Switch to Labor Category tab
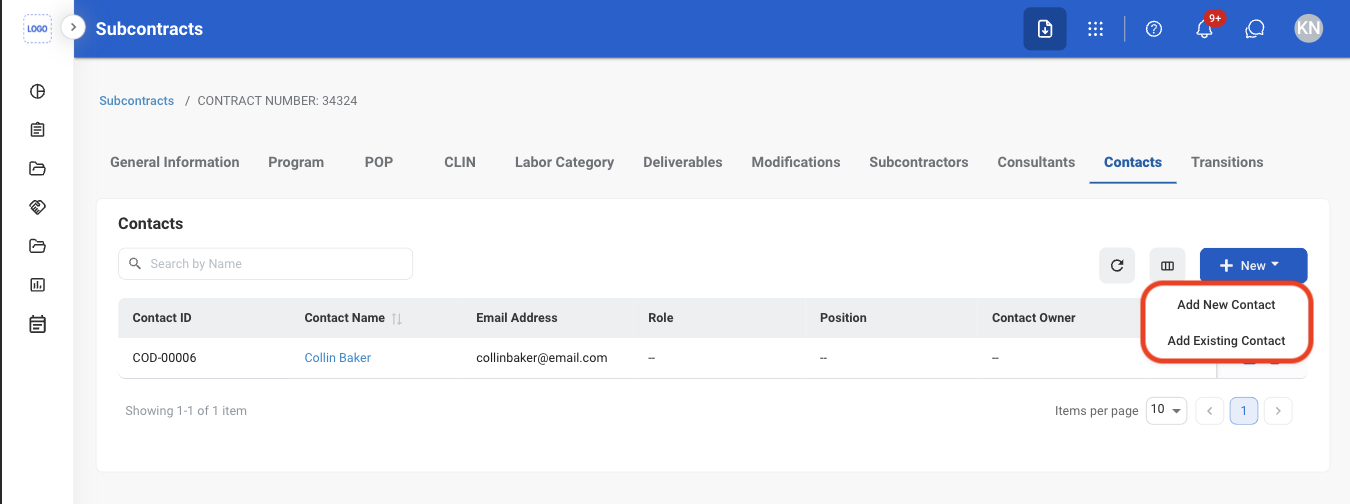 click(x=564, y=162)
